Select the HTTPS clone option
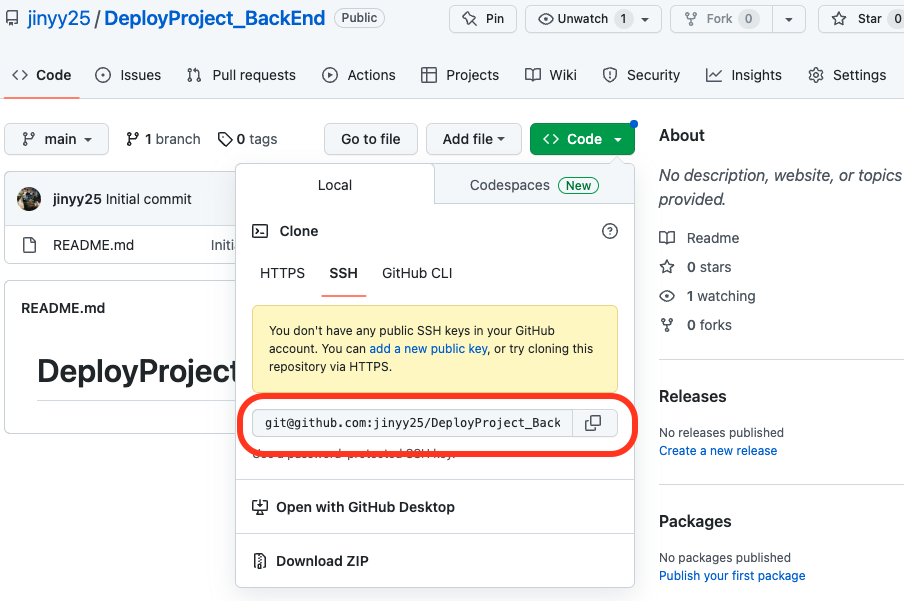The image size is (904, 601). (282, 273)
